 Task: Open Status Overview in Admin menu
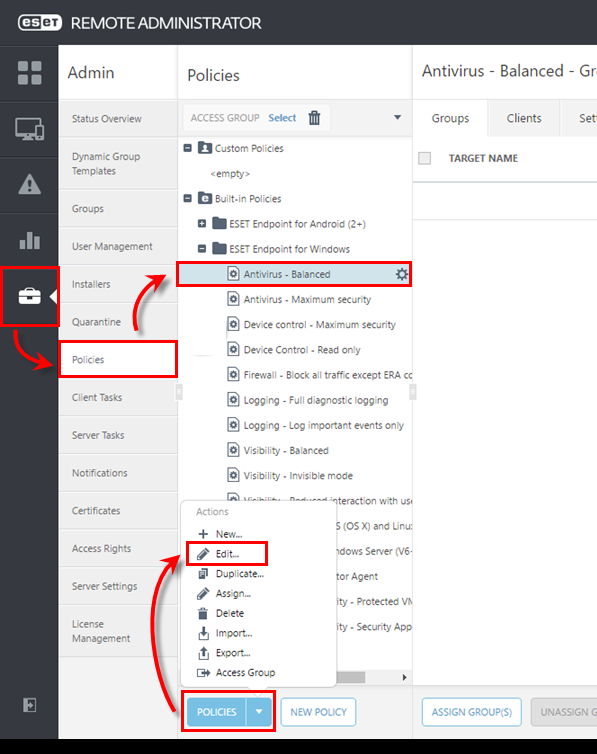tap(118, 119)
